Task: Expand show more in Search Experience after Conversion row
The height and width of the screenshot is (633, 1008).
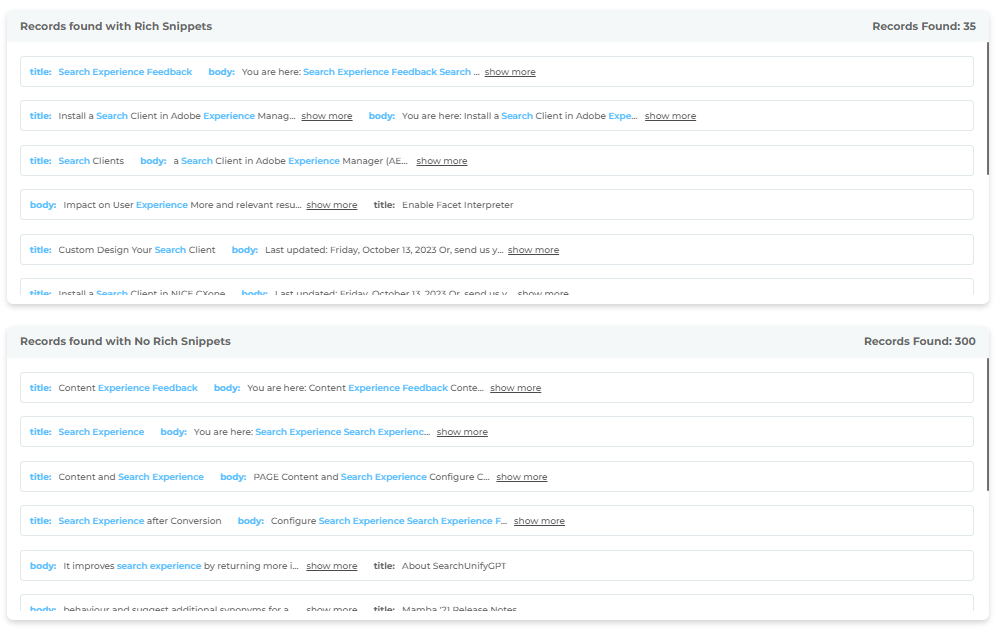Action: (x=539, y=521)
